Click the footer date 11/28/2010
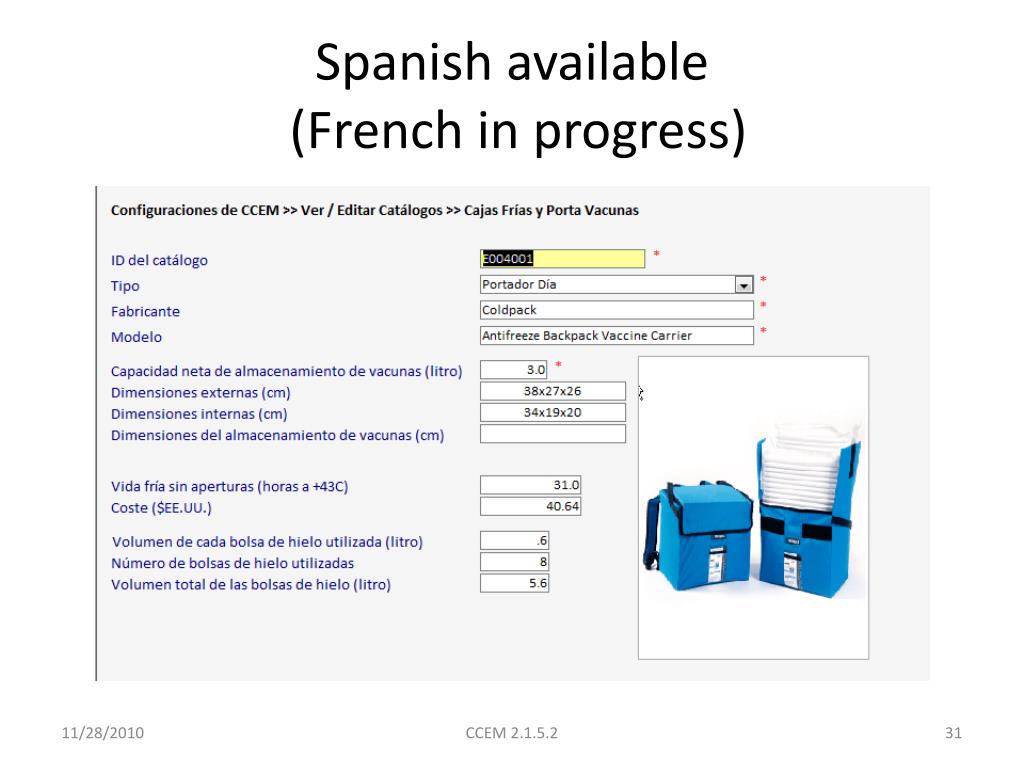1024x768 pixels. pos(103,733)
